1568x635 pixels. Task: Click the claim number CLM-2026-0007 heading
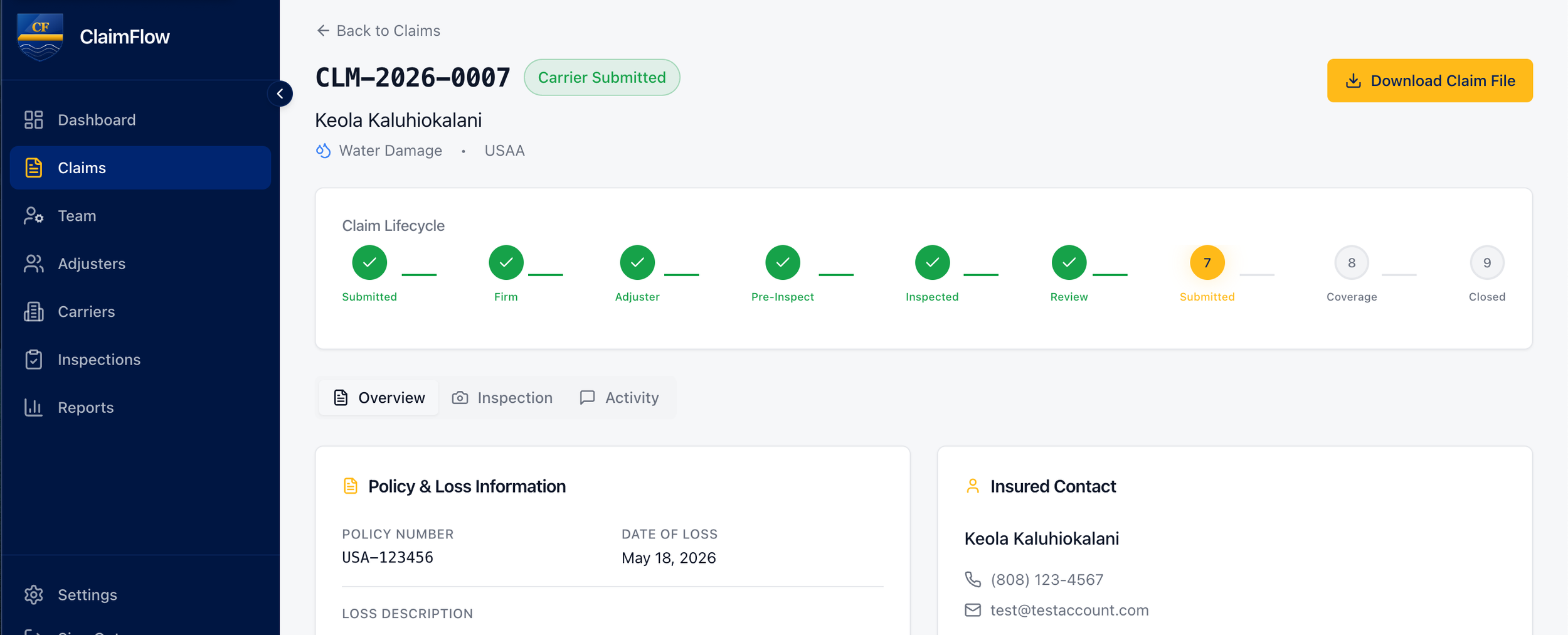(413, 78)
